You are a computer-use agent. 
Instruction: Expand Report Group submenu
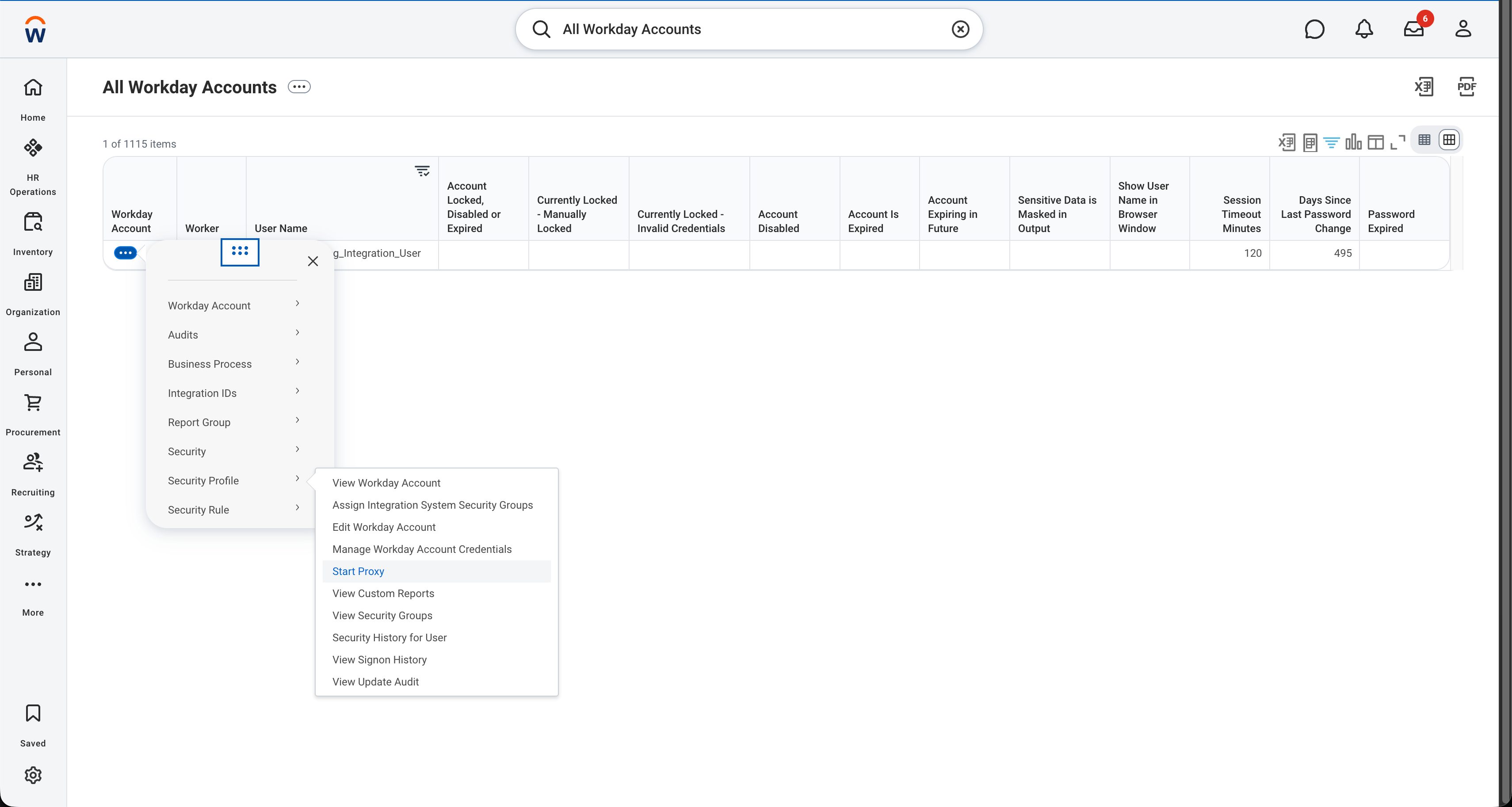233,422
